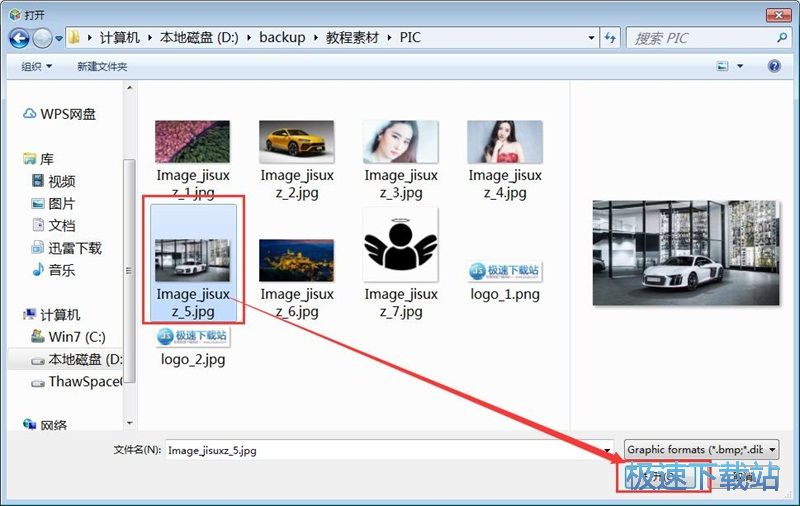Click the search magnifier icon
The image size is (800, 506).
(x=782, y=38)
